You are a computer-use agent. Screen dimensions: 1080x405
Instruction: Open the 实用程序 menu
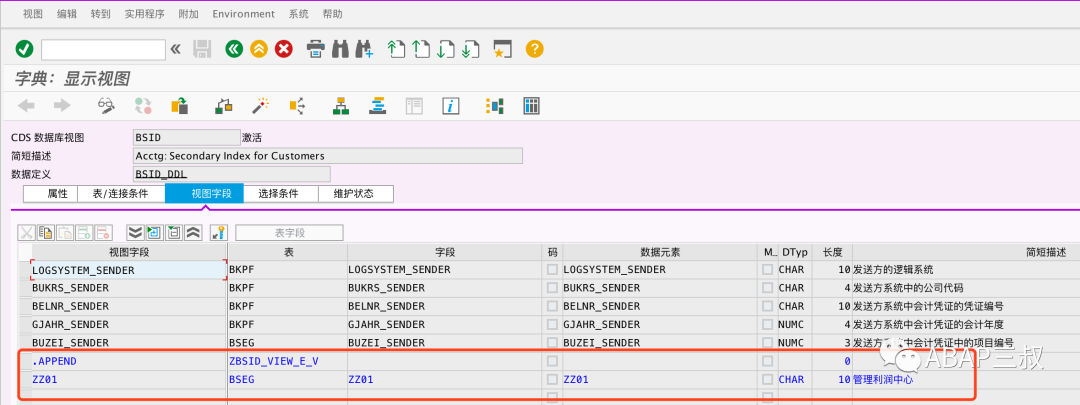(145, 14)
